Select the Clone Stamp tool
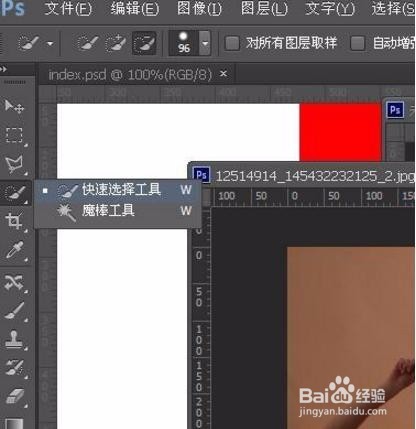The image size is (416, 429). (x=14, y=339)
